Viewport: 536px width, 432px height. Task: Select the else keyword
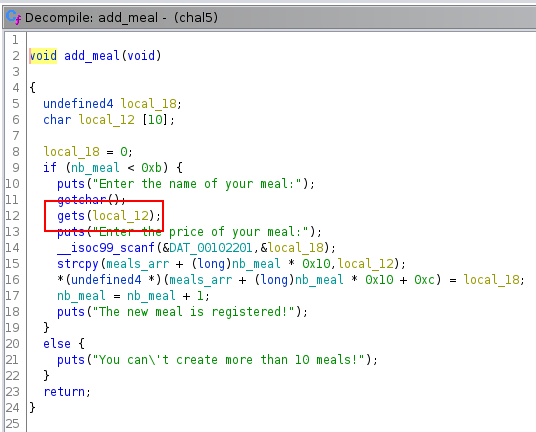pos(57,344)
